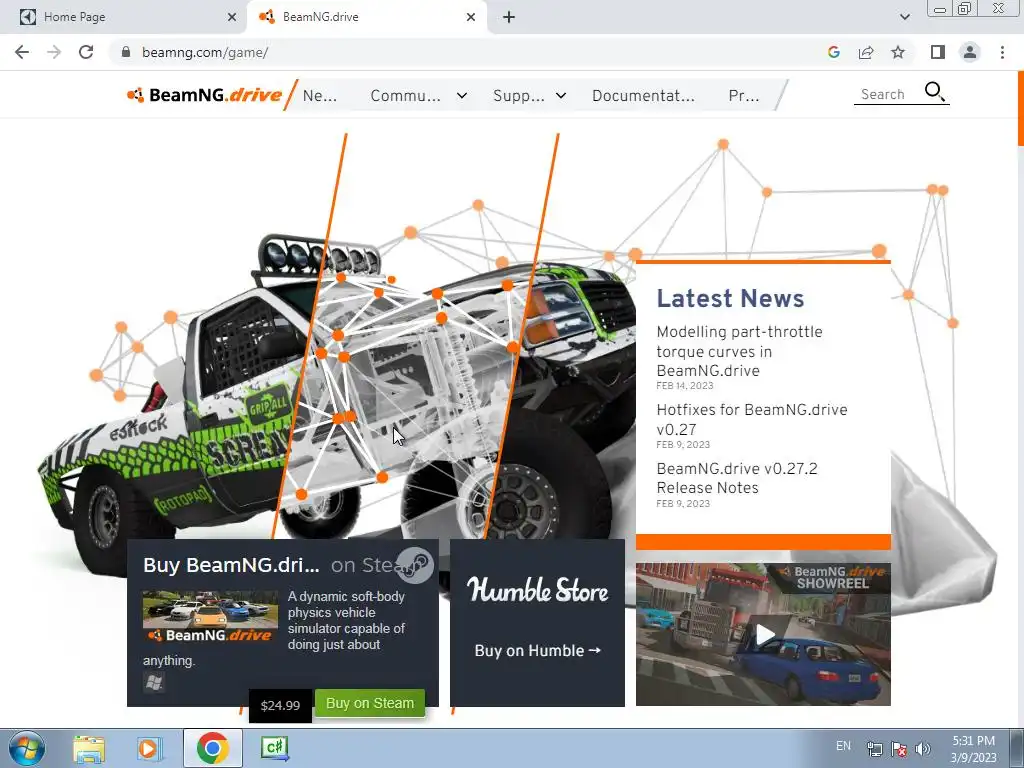Open the Chrome profile avatar
1024x768 pixels.
coord(970,52)
